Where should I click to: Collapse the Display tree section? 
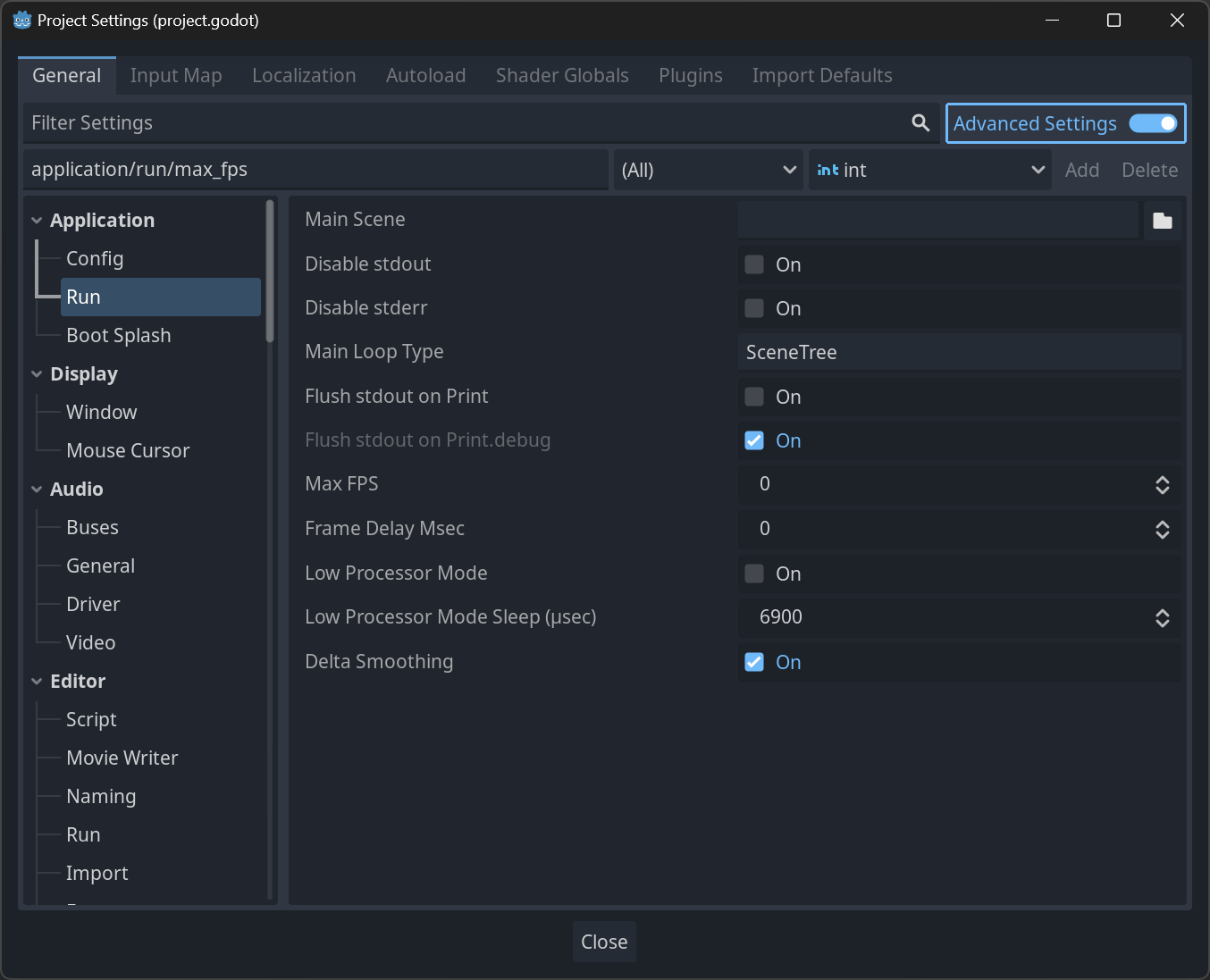pyautogui.click(x=37, y=374)
